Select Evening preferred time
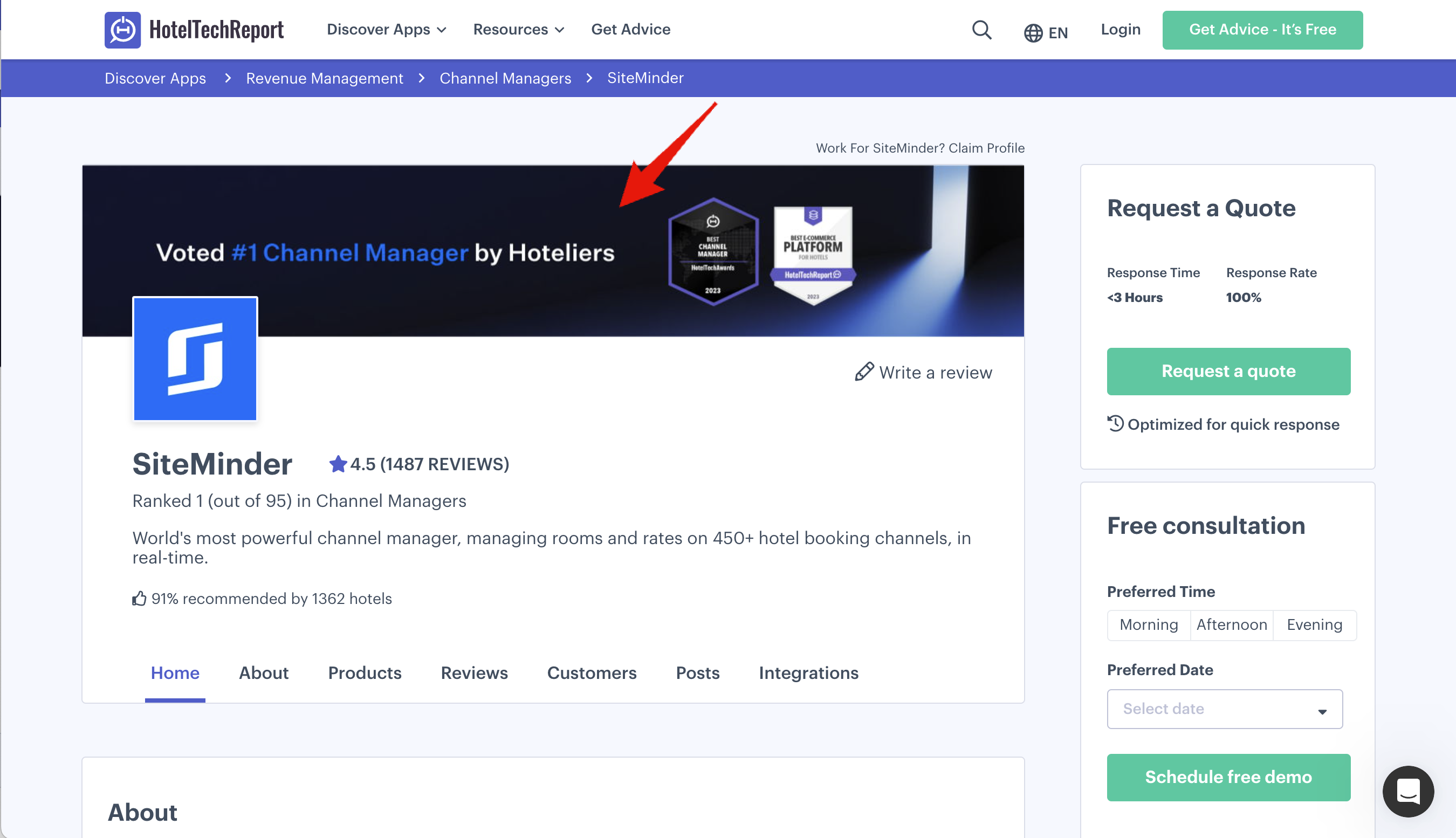 pos(1314,625)
